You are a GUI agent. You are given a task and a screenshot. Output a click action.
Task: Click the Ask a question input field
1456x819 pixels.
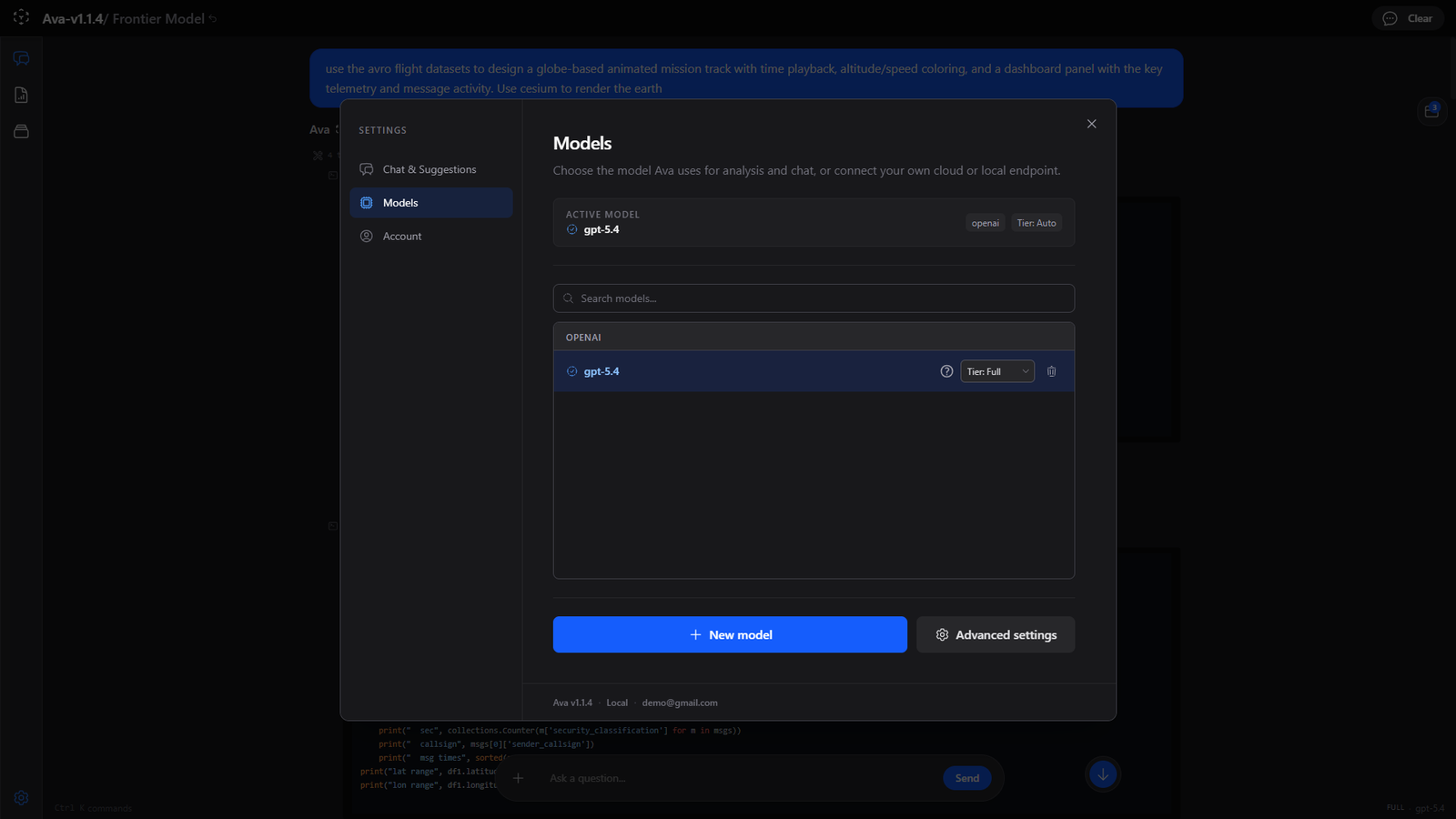coord(739,778)
